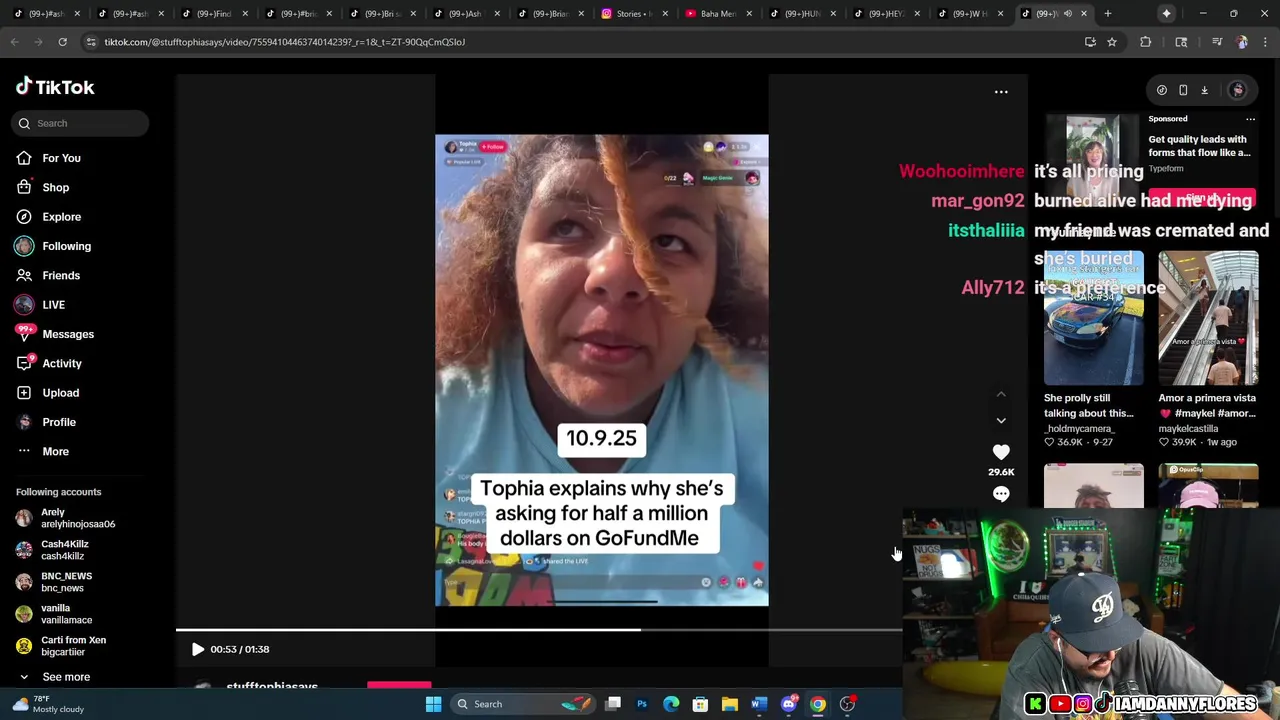Open the For You feed
1280x720 pixels.
(61, 158)
